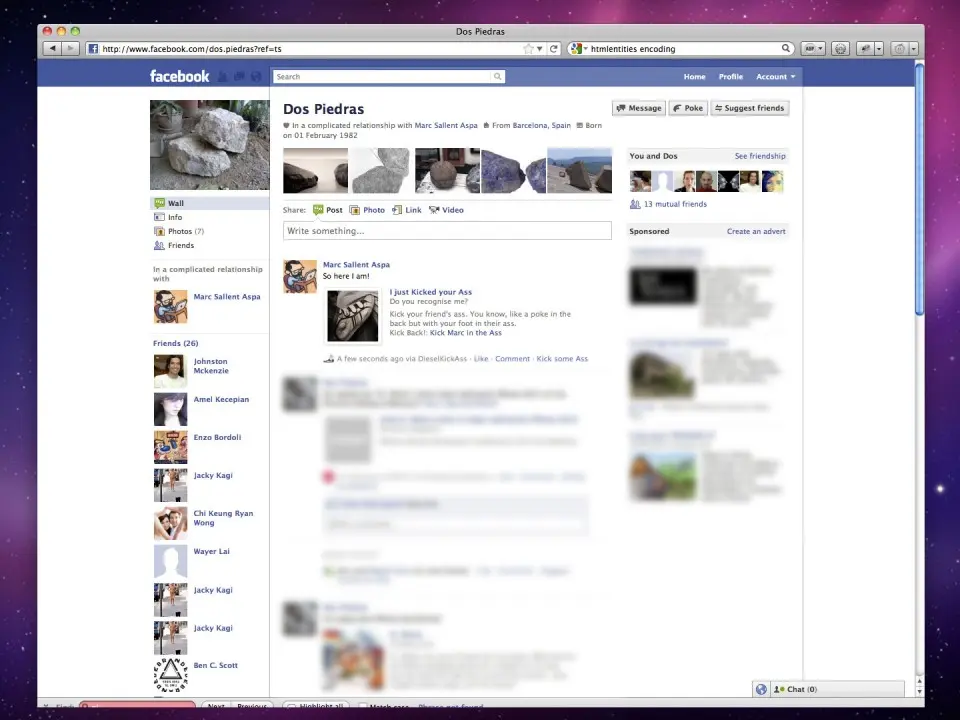Click the Write something text box
960x720 pixels.
(x=447, y=231)
